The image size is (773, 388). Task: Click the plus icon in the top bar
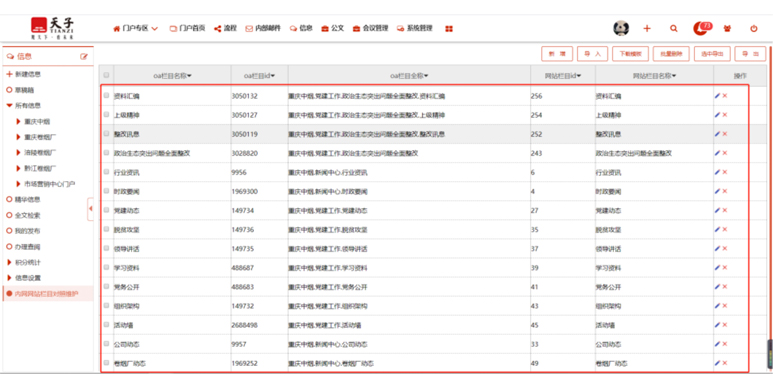[647, 29]
